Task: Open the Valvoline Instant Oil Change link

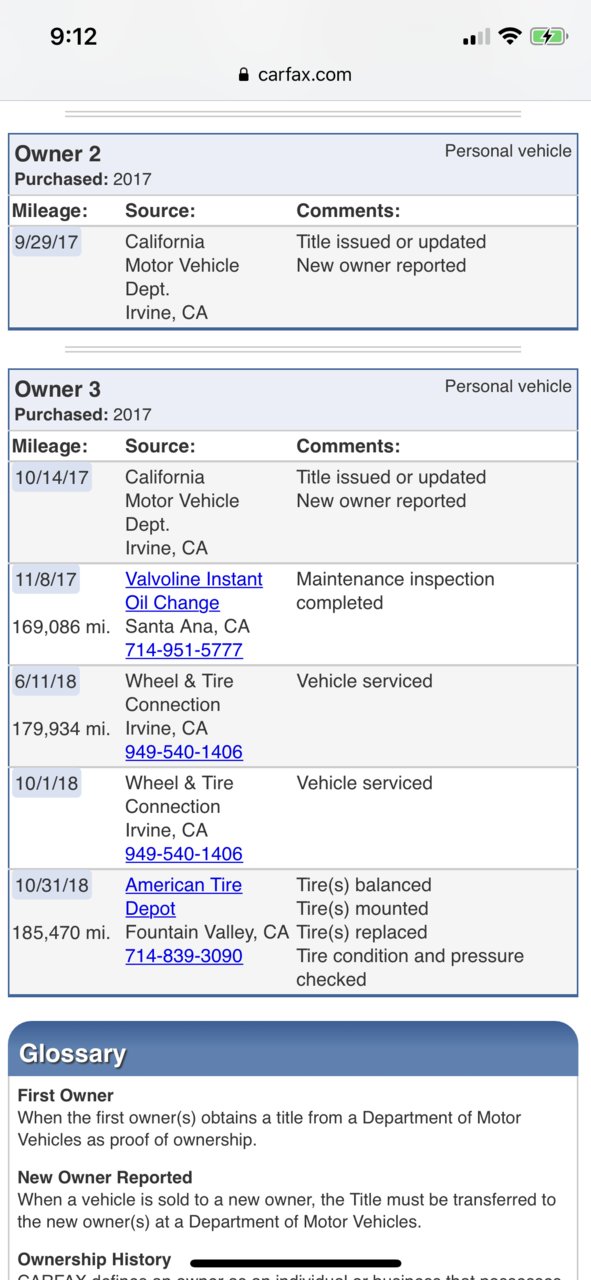Action: (194, 591)
